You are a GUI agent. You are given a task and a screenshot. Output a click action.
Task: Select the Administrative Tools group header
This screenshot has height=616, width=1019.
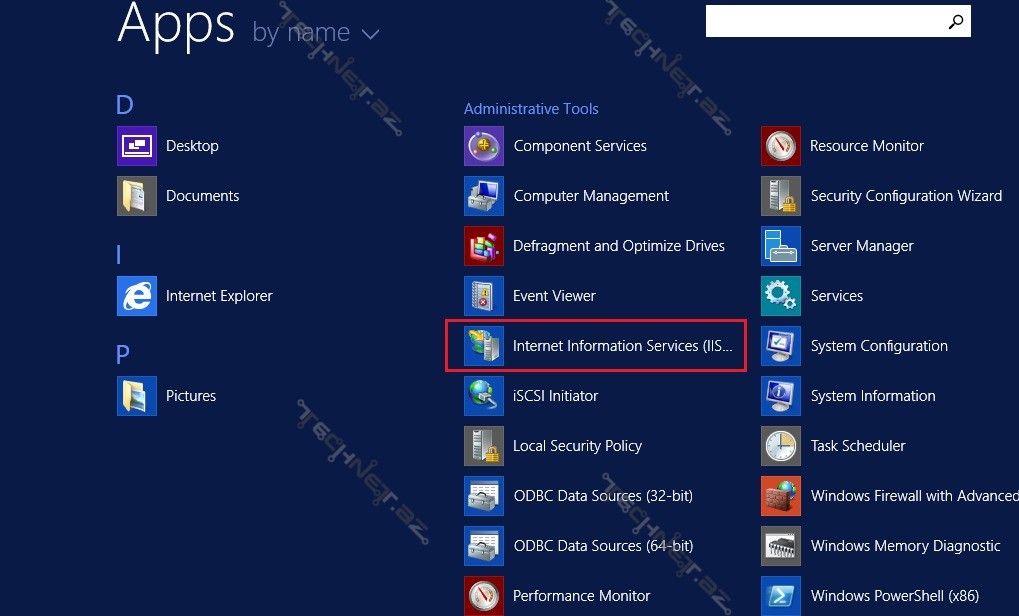click(531, 108)
